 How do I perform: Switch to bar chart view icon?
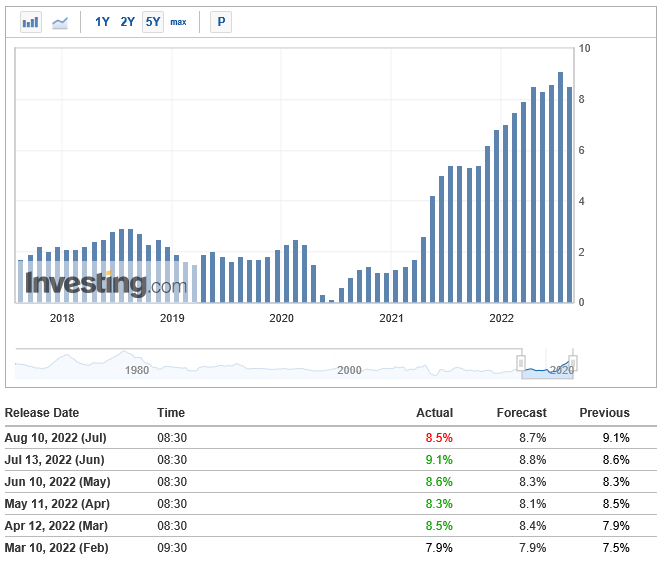[x=31, y=22]
